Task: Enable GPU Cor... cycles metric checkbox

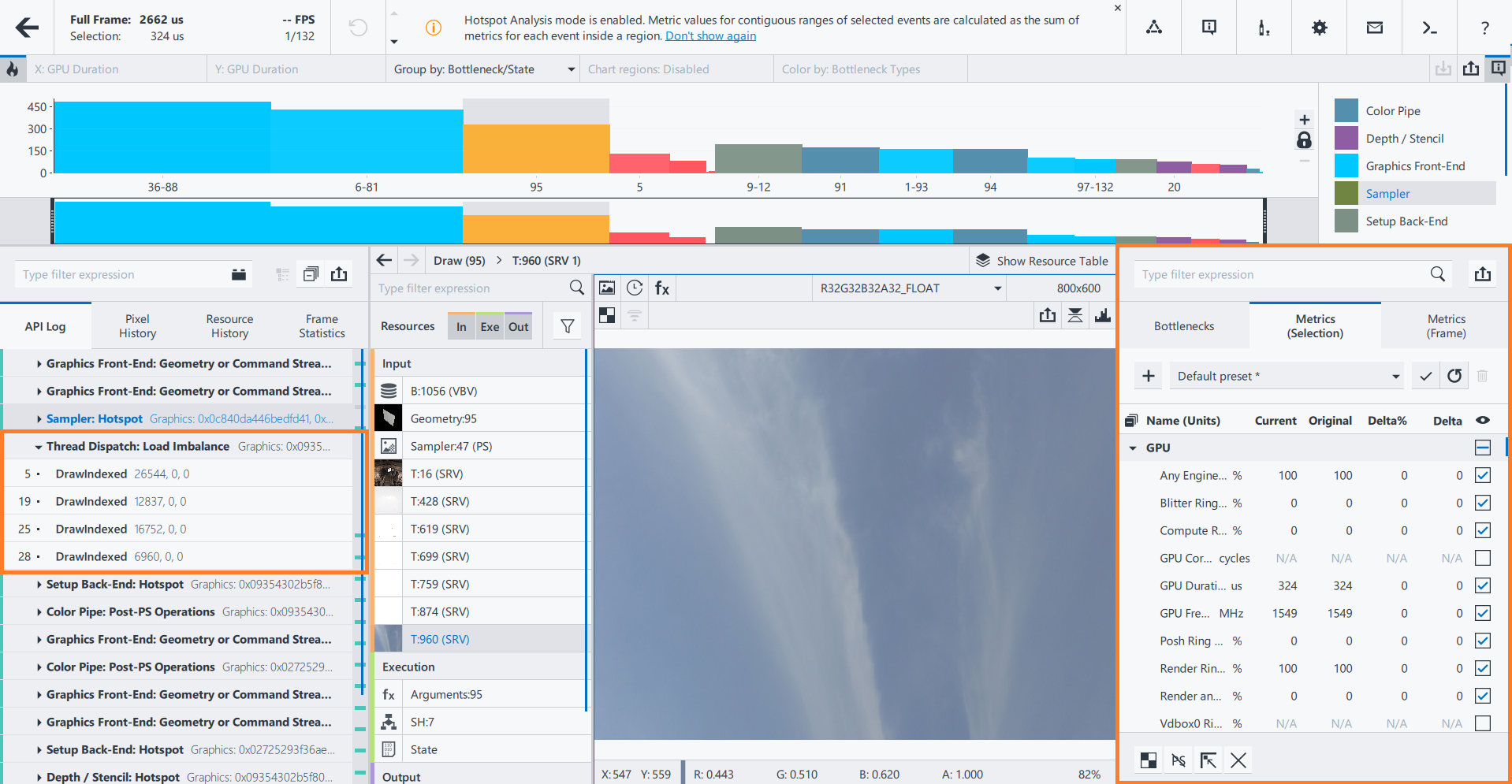Action: (1482, 558)
